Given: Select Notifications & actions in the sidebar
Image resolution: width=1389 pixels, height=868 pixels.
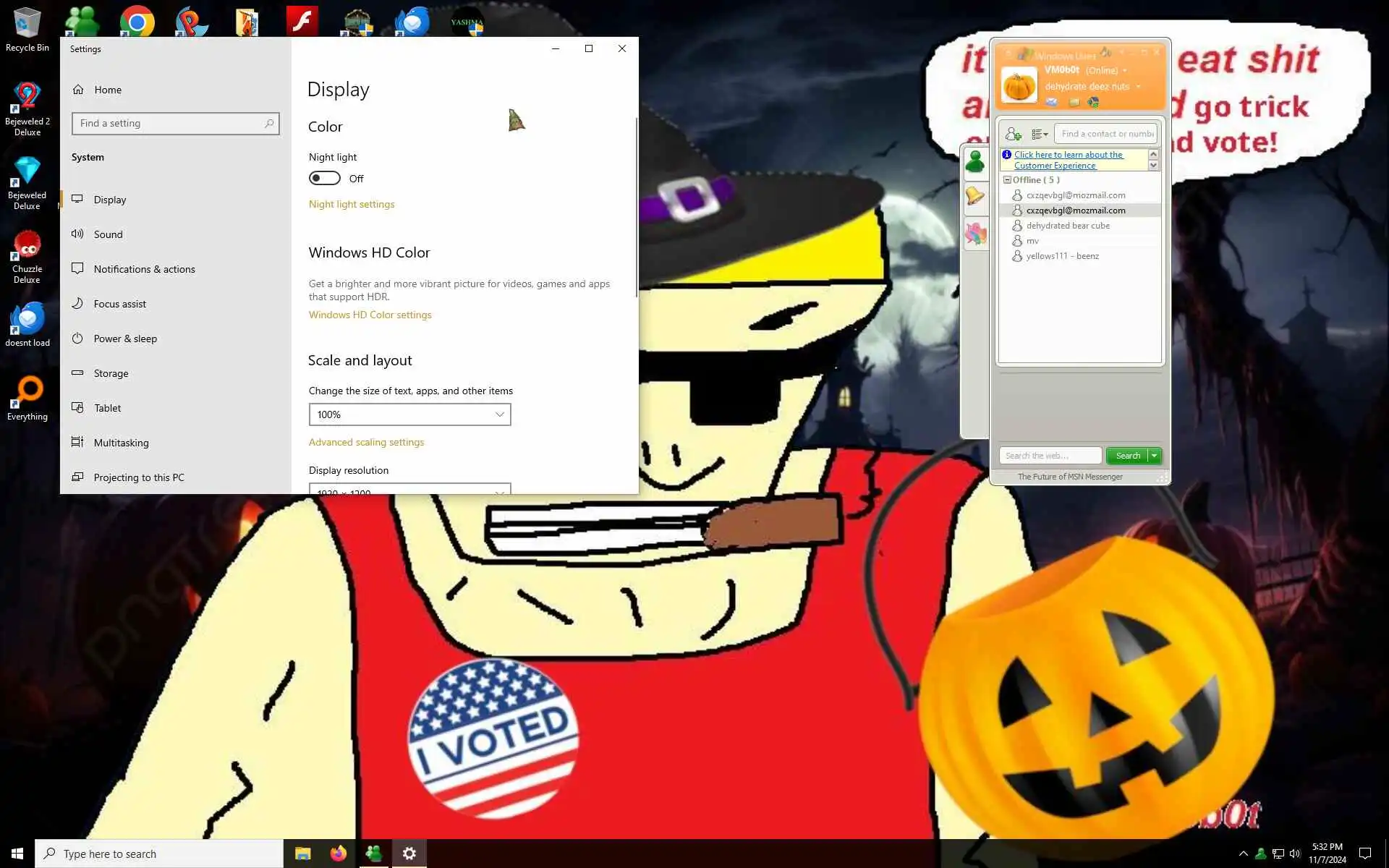Looking at the screenshot, I should (144, 269).
